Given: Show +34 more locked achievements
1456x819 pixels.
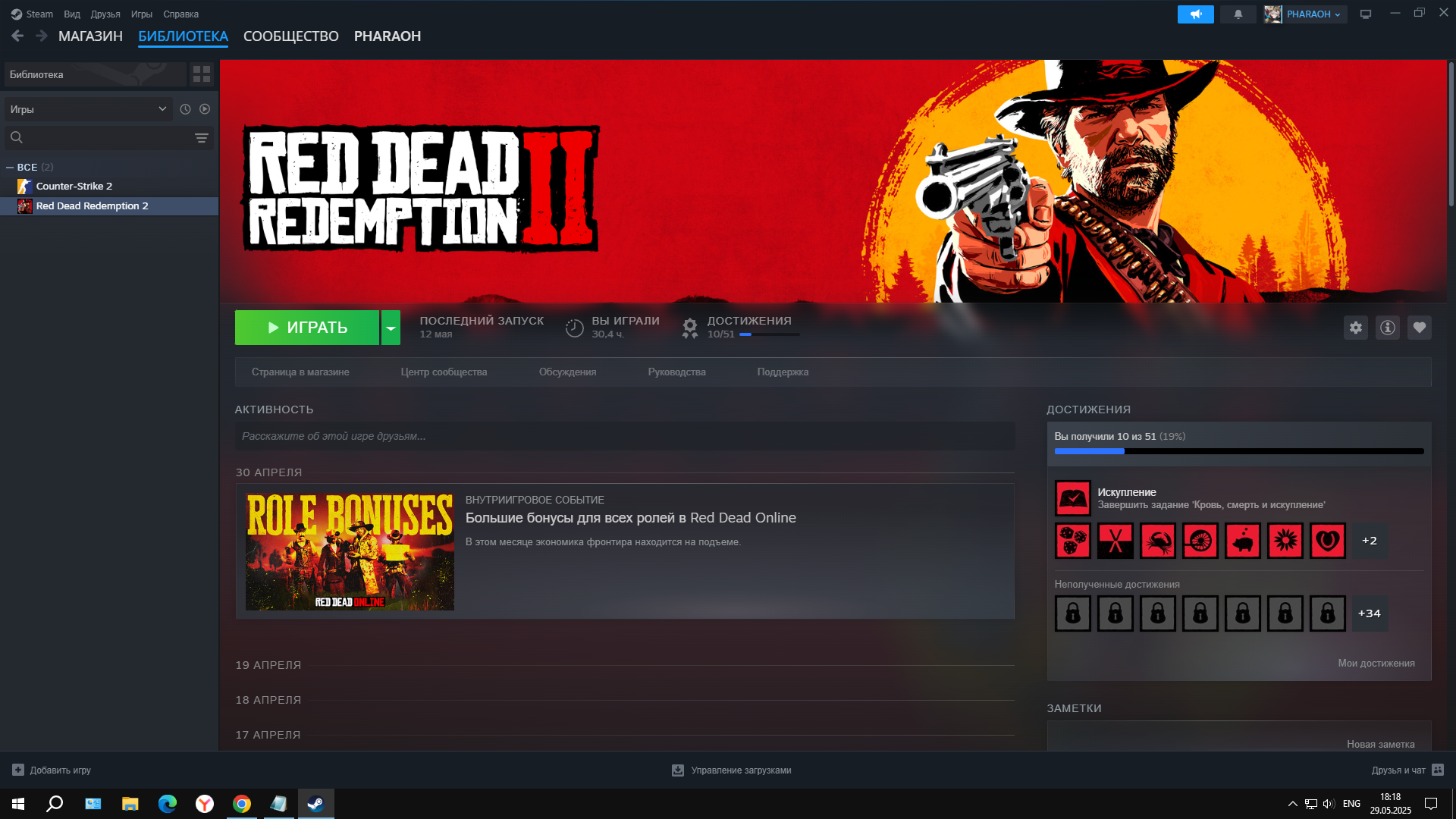Looking at the screenshot, I should [1370, 613].
